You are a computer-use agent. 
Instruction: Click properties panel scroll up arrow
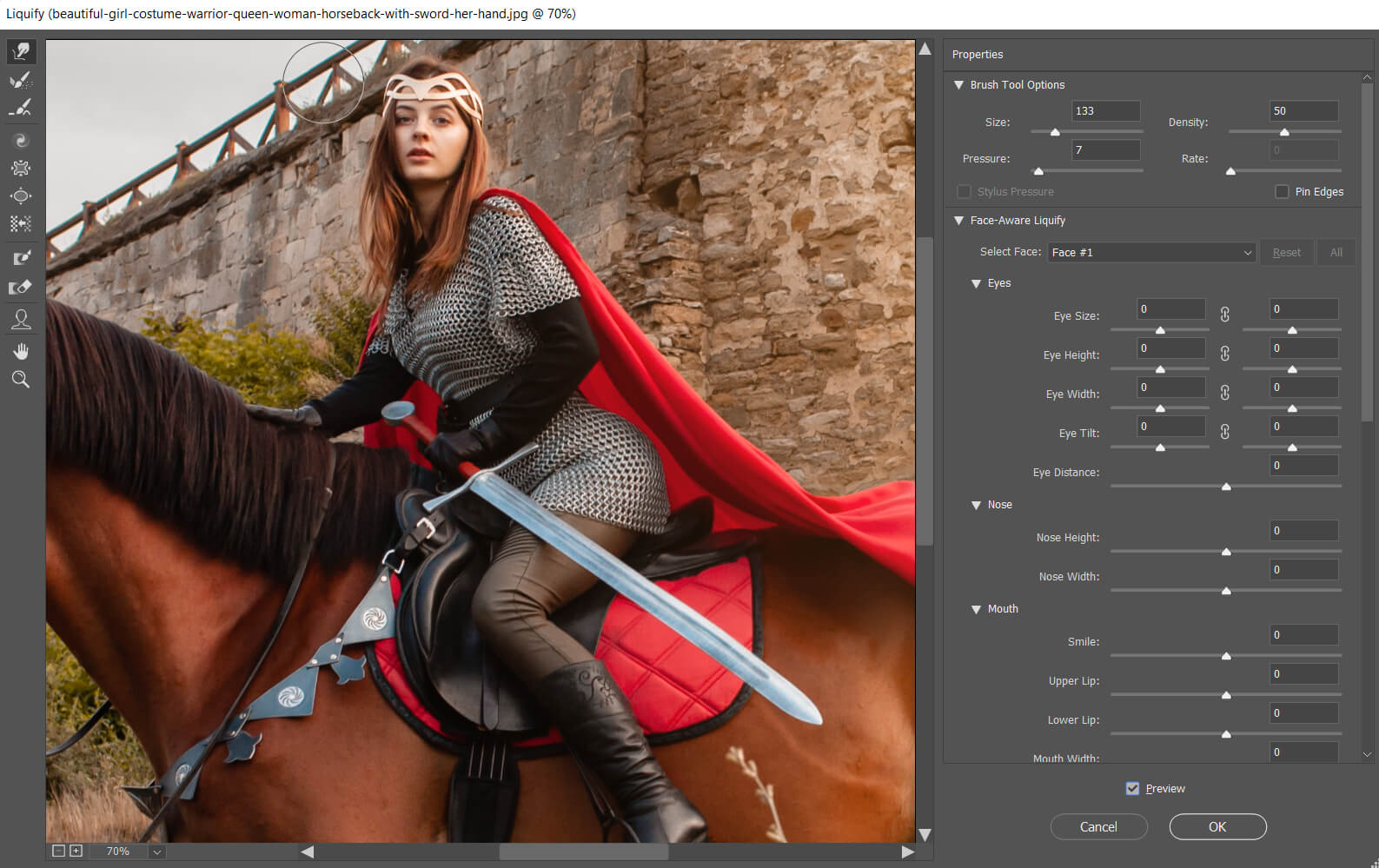(x=1367, y=78)
